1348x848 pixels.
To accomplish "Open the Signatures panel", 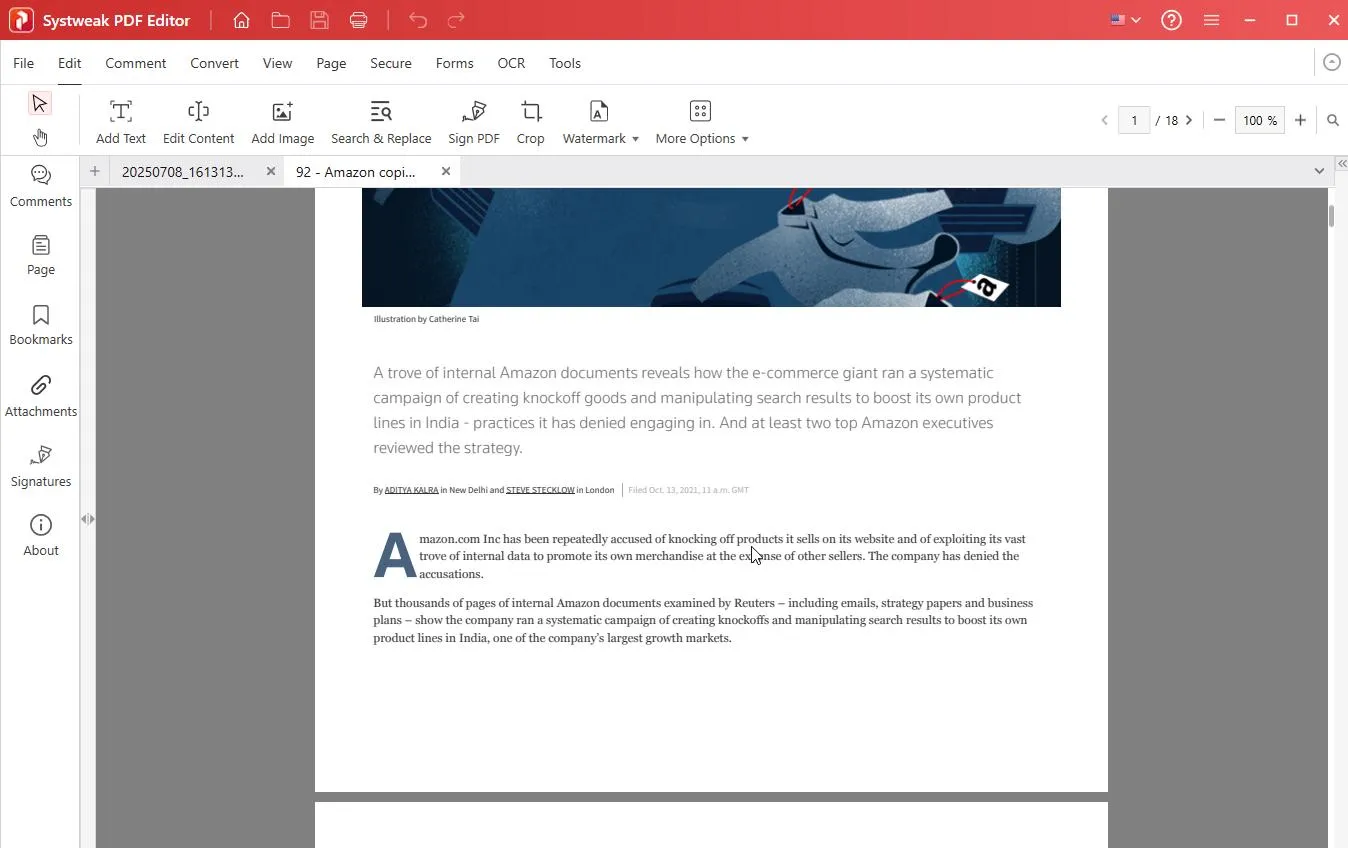I will click(x=40, y=466).
